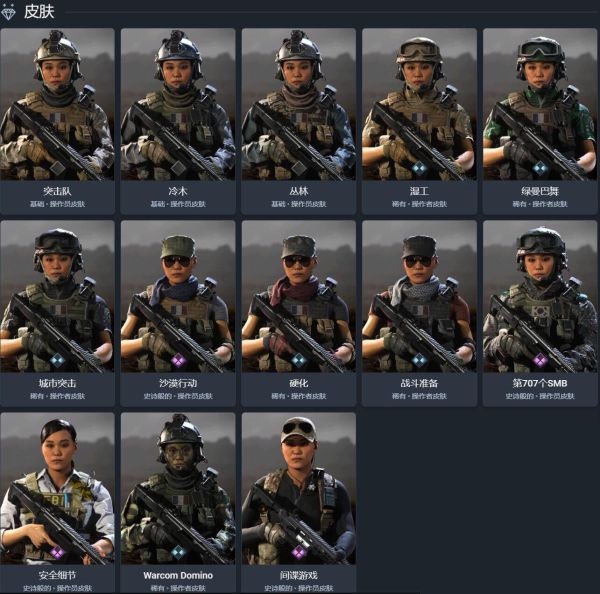Image resolution: width=600 pixels, height=594 pixels.
Task: Select the 硬化 skin portrait
Action: click(x=299, y=296)
